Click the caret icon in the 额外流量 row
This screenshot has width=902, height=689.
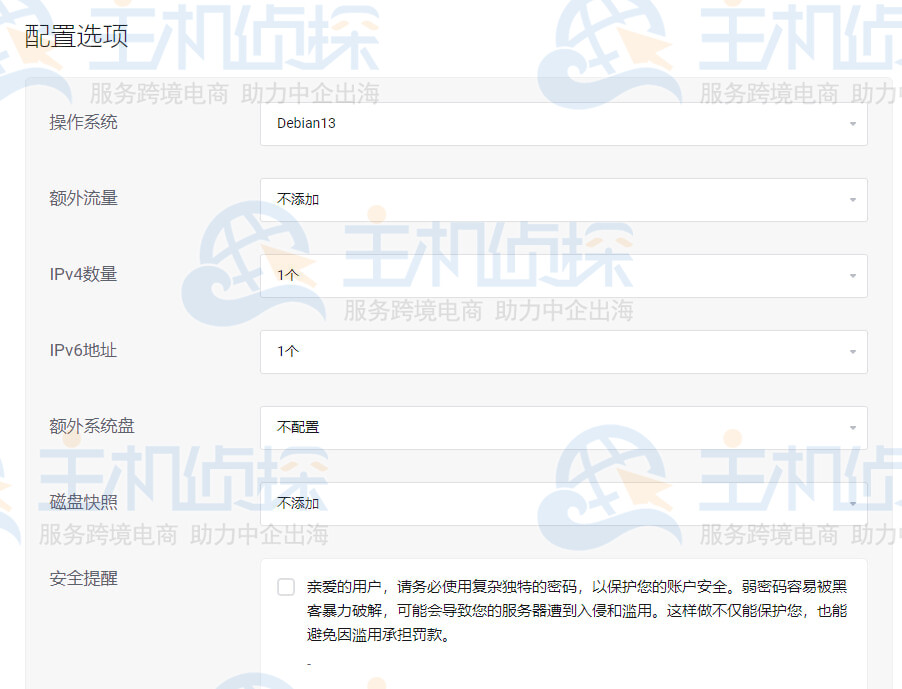pos(852,200)
